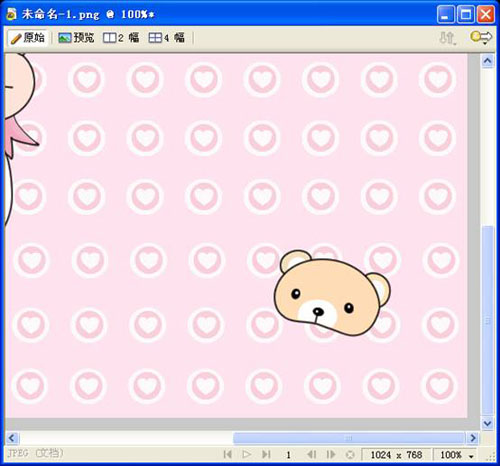Click the vertical scrollbar down arrow

point(487,423)
